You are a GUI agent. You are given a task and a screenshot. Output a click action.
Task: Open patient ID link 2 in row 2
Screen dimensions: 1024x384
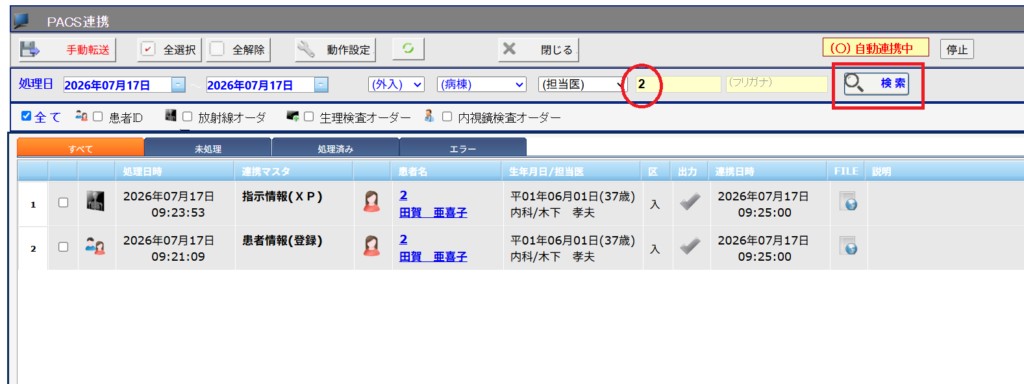[x=403, y=239]
